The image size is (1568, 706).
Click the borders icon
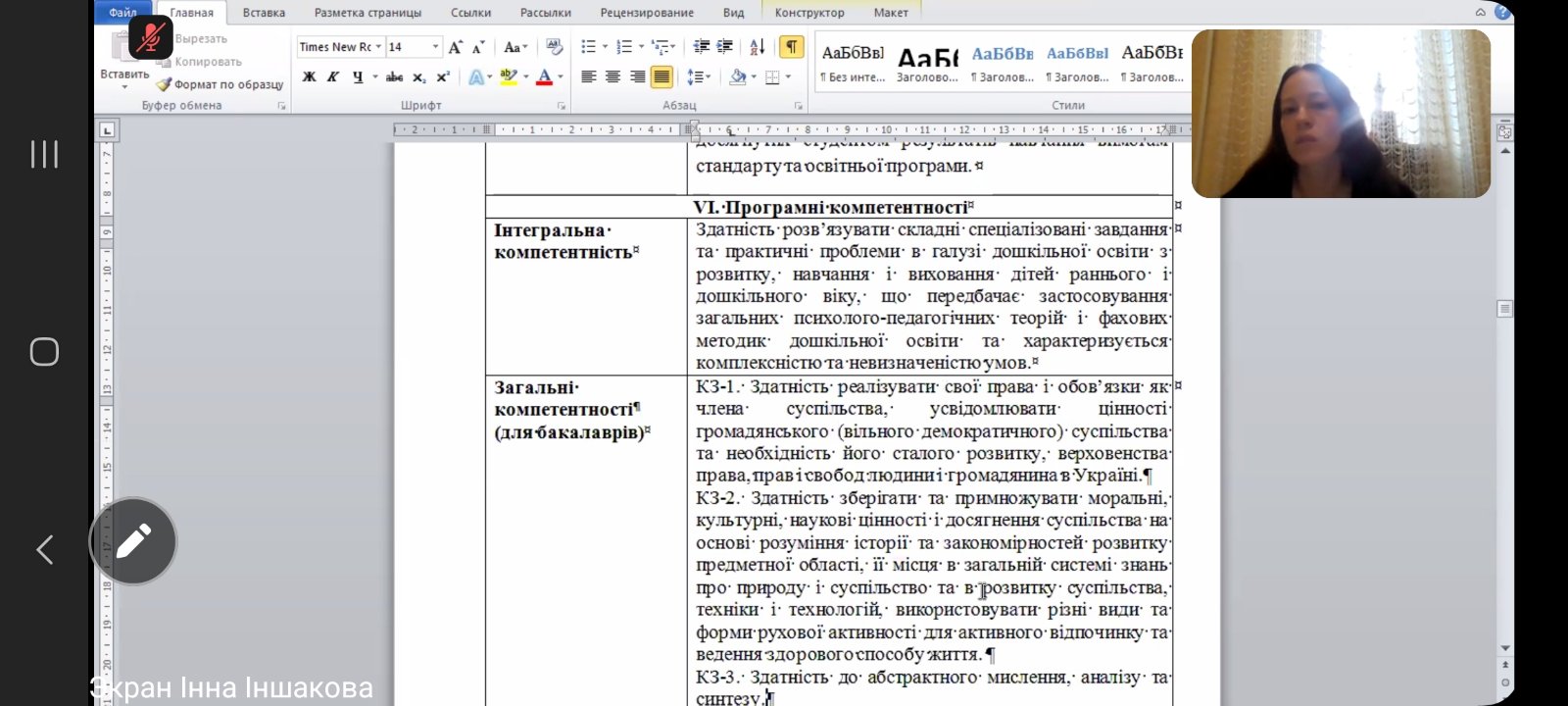[x=772, y=76]
